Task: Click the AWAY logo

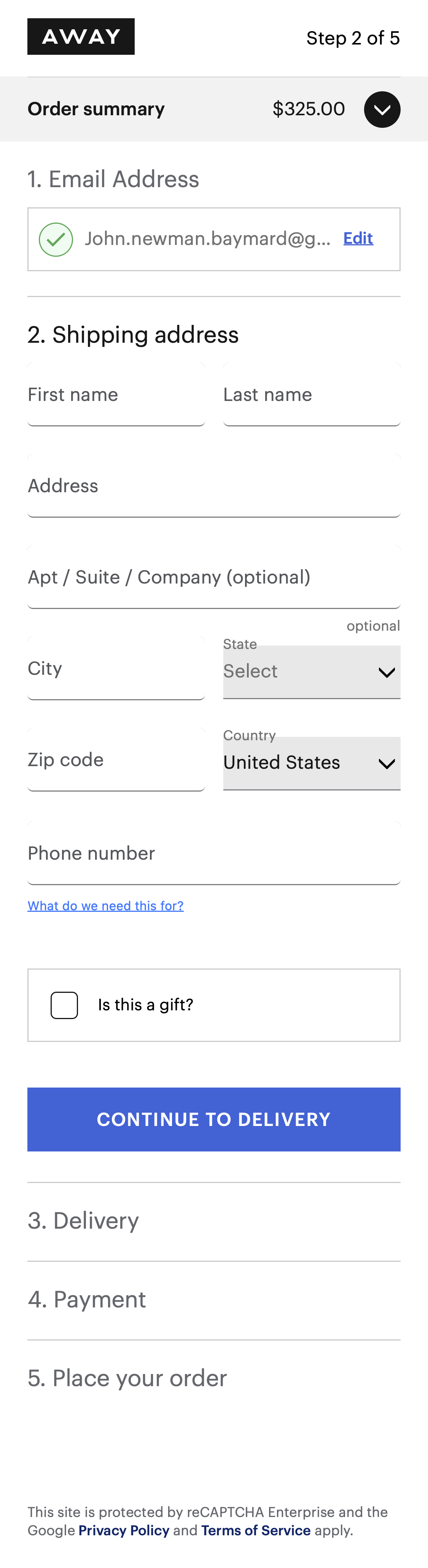Action: click(81, 37)
